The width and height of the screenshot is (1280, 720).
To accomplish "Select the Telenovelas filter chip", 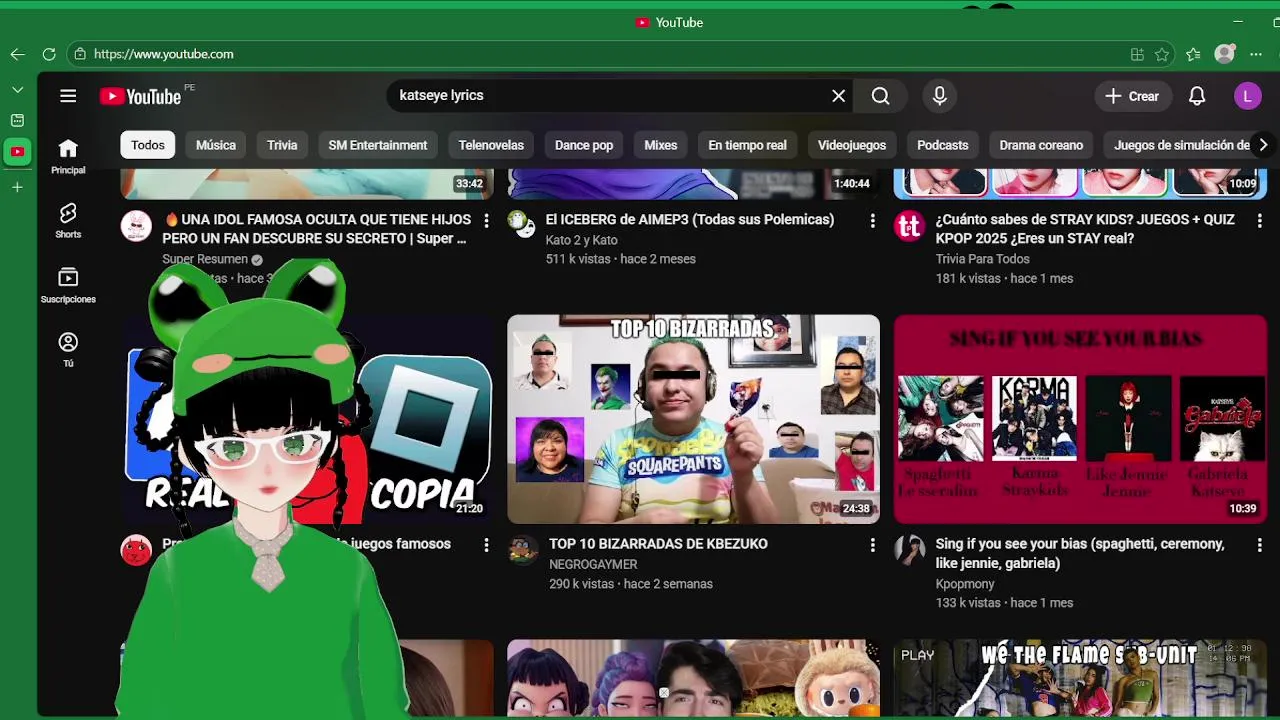I will [491, 145].
